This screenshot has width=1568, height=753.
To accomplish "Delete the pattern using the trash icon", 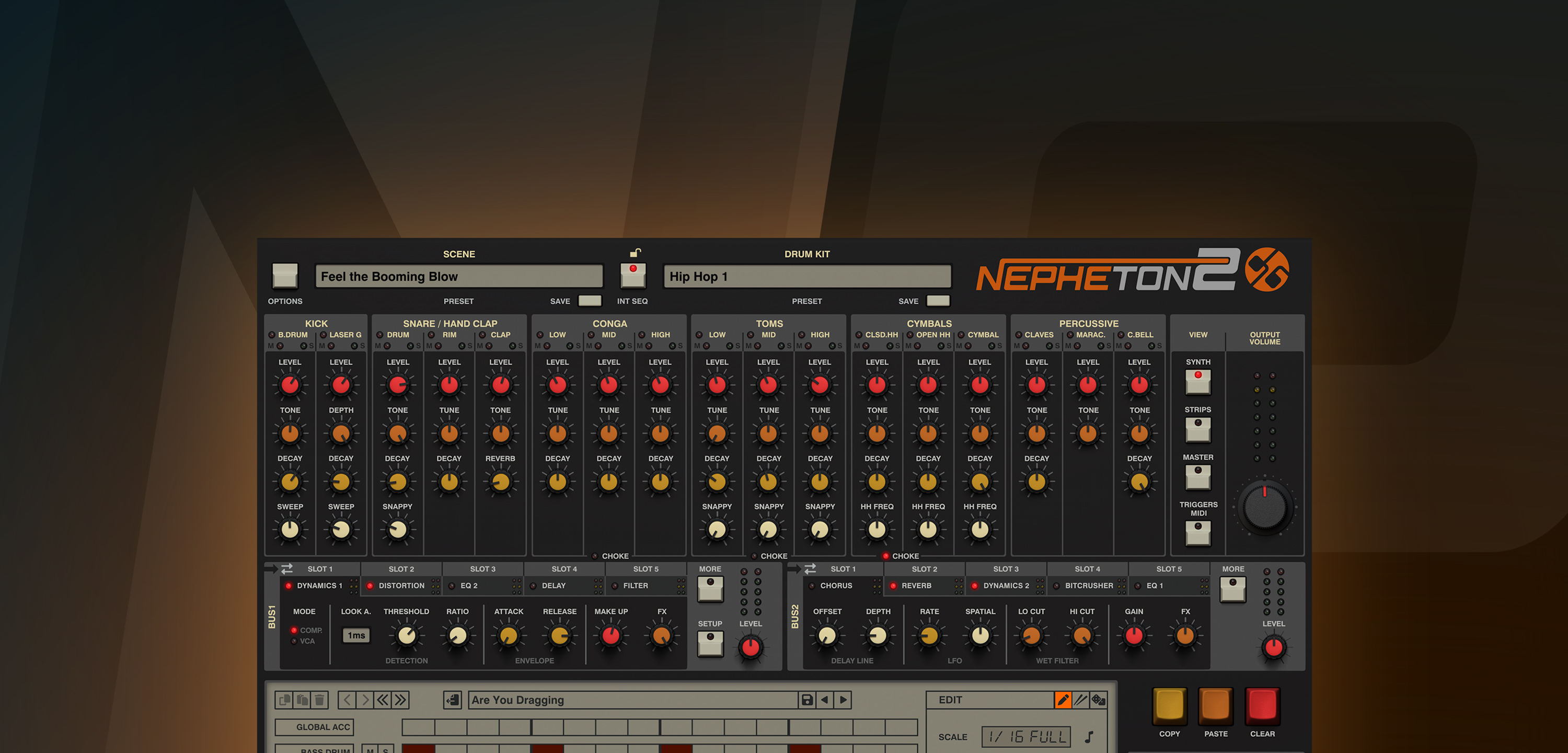I will coord(319,699).
